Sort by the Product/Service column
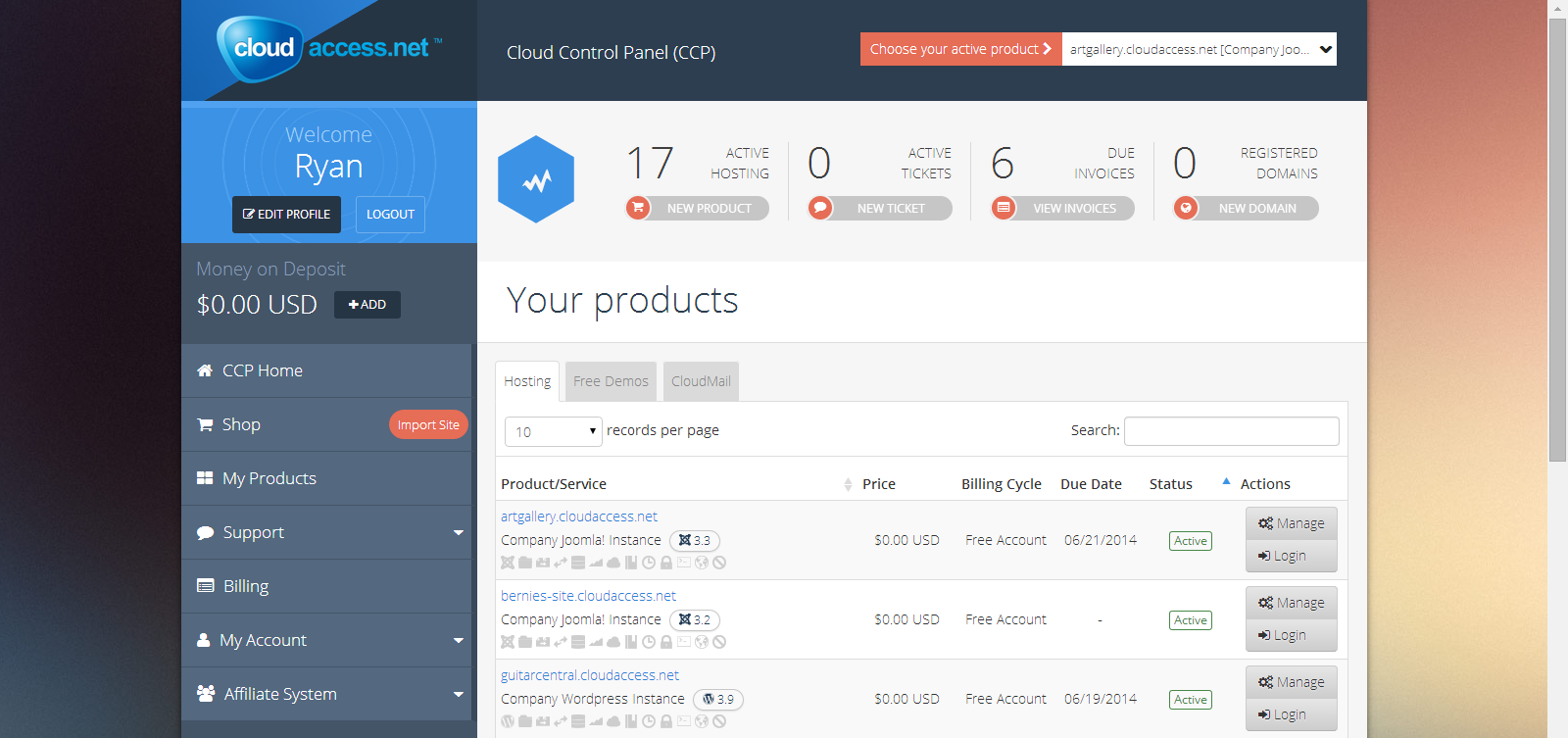Viewport: 1568px width, 738px height. pyautogui.click(x=676, y=484)
